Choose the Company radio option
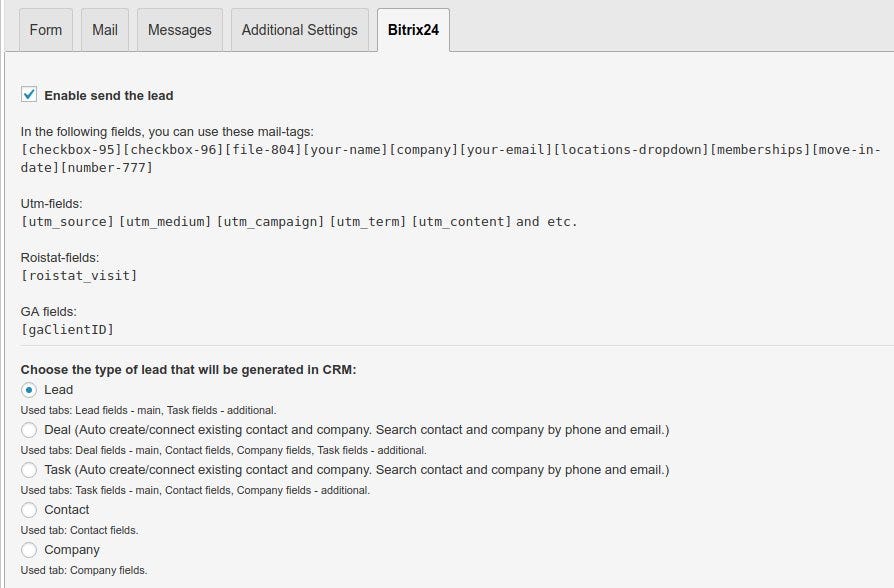 point(29,550)
